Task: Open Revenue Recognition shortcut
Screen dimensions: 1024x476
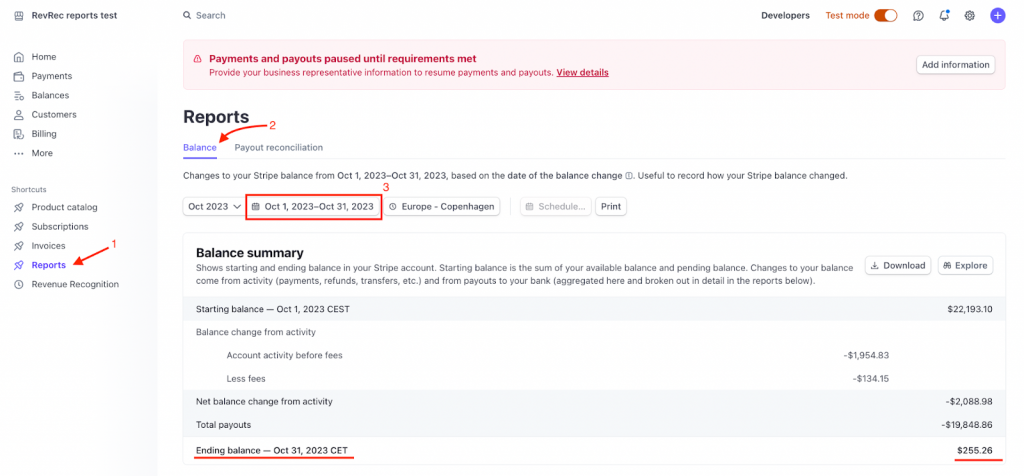Action: click(74, 284)
